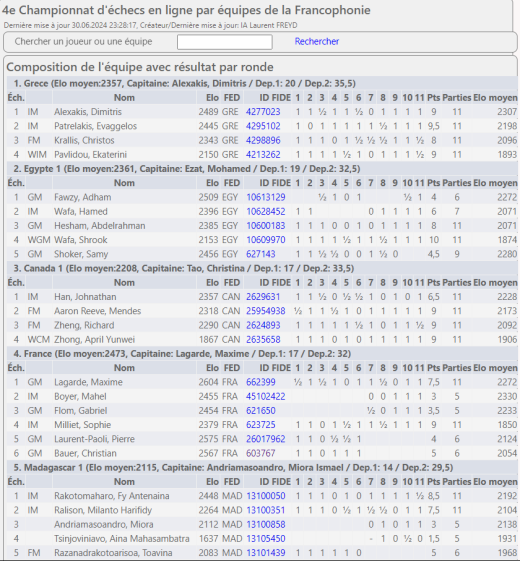This screenshot has height=561, width=520.
Task: Click the name 'Bauer, Christian'
Action: [85, 454]
